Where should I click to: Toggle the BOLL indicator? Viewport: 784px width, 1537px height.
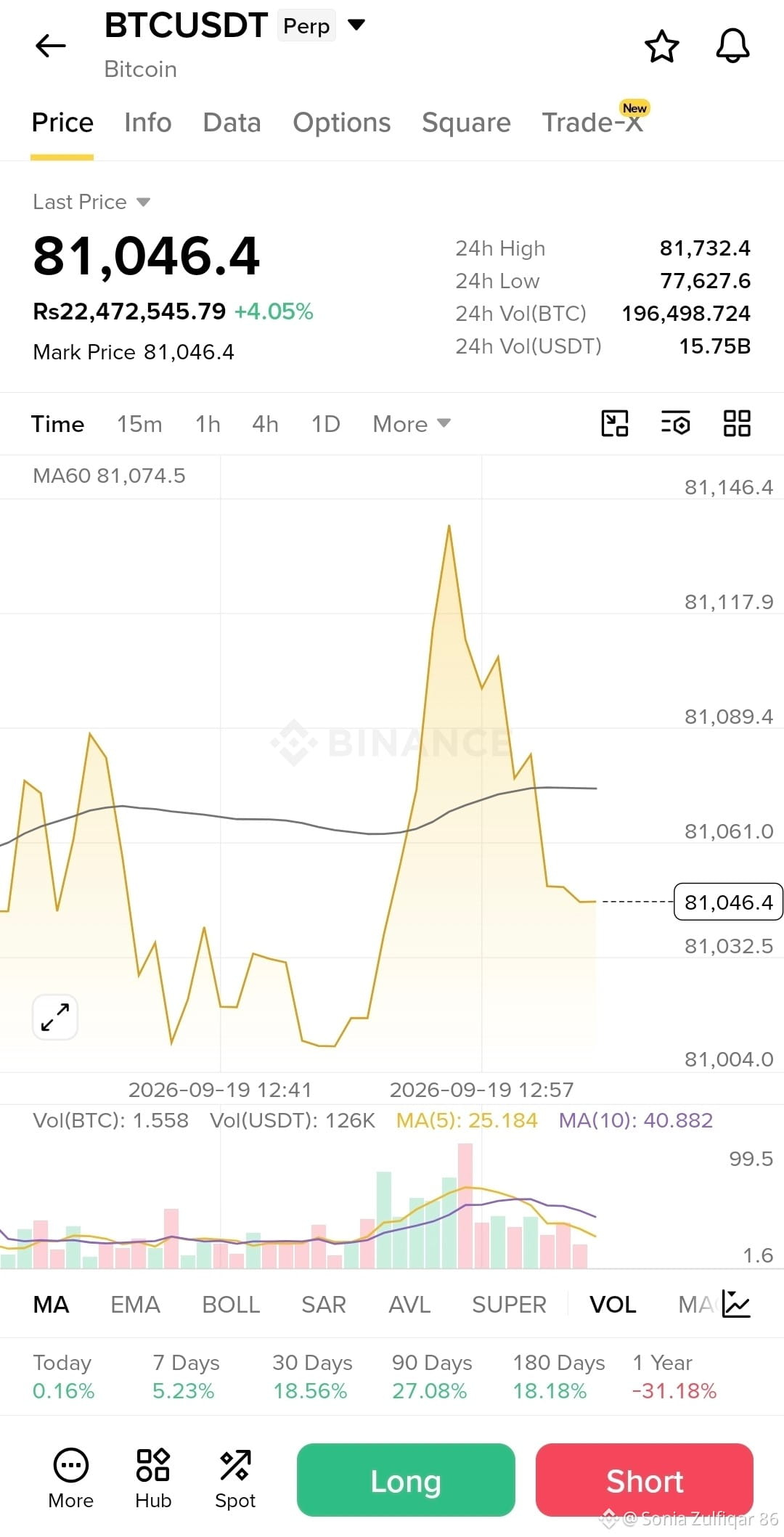[231, 1305]
